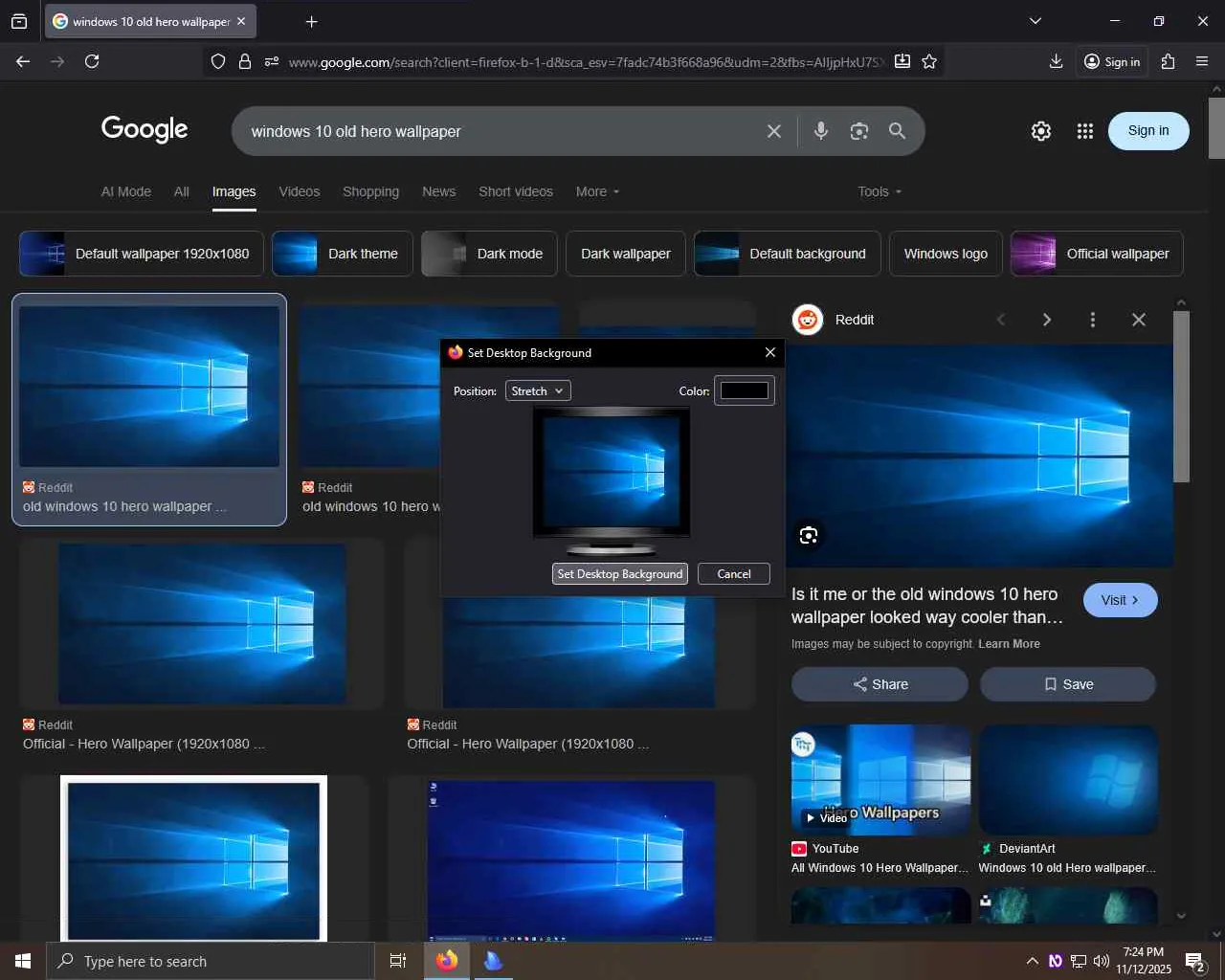1225x980 pixels.
Task: Switch to the All results tab
Action: (182, 191)
